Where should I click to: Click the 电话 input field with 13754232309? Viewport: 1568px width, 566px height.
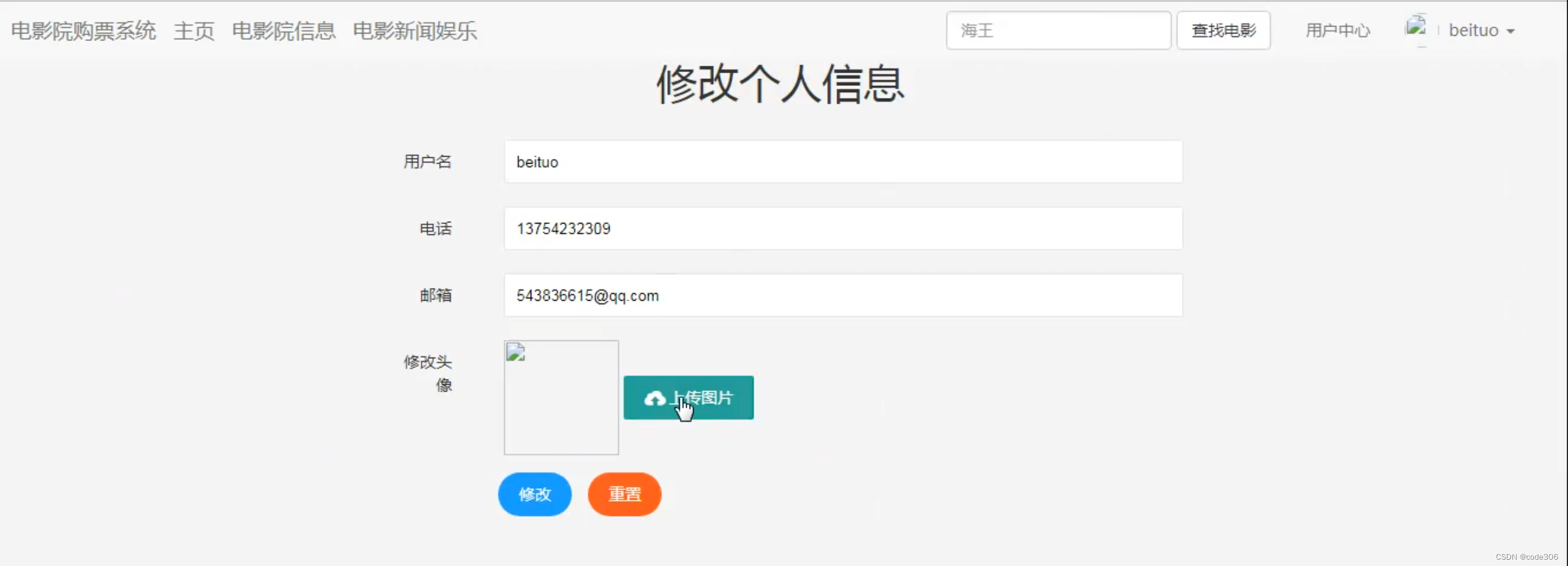pos(843,228)
